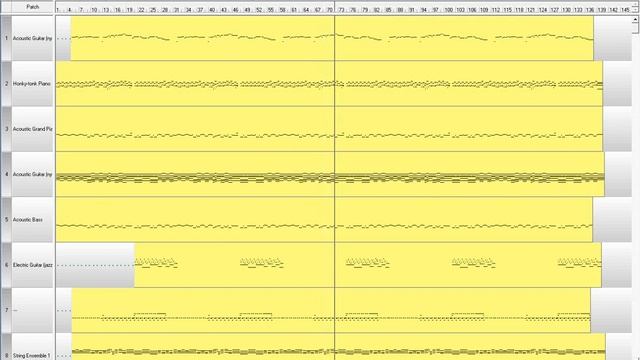This screenshot has height=360, width=640.
Task: Click measure 1 on the ruler
Action: click(58, 10)
